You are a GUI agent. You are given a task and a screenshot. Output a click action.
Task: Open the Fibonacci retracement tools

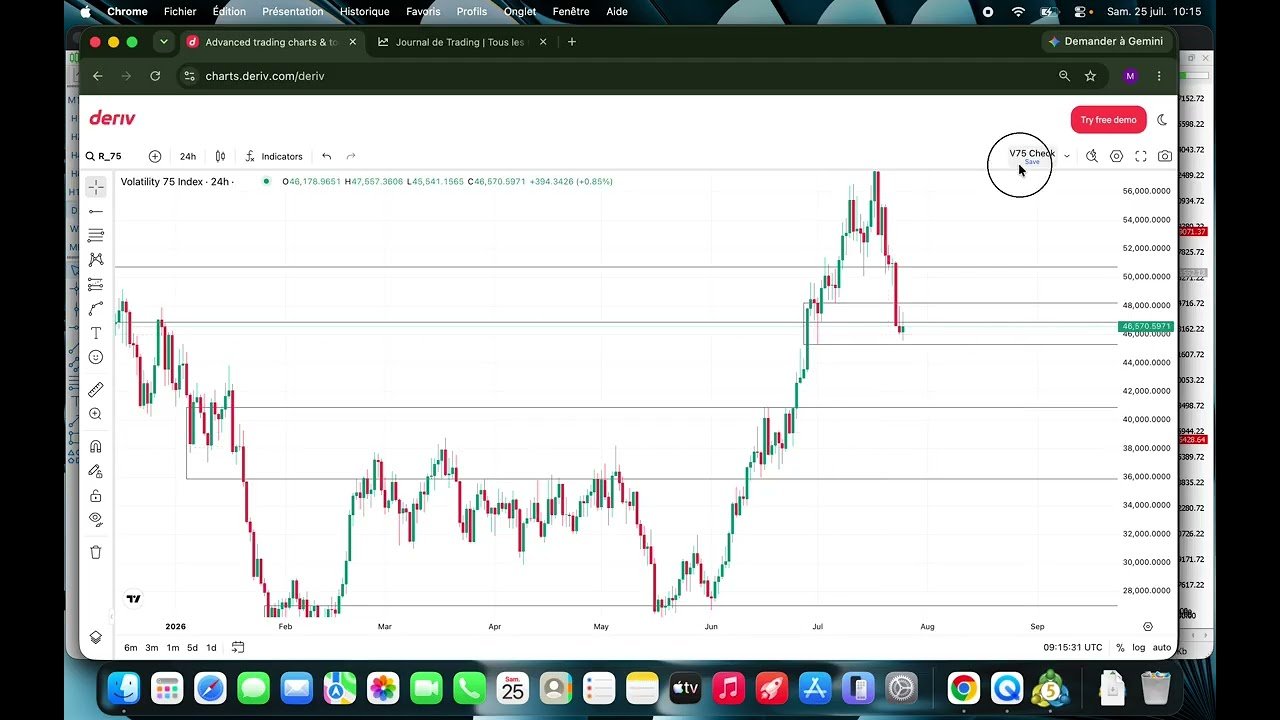[96, 235]
